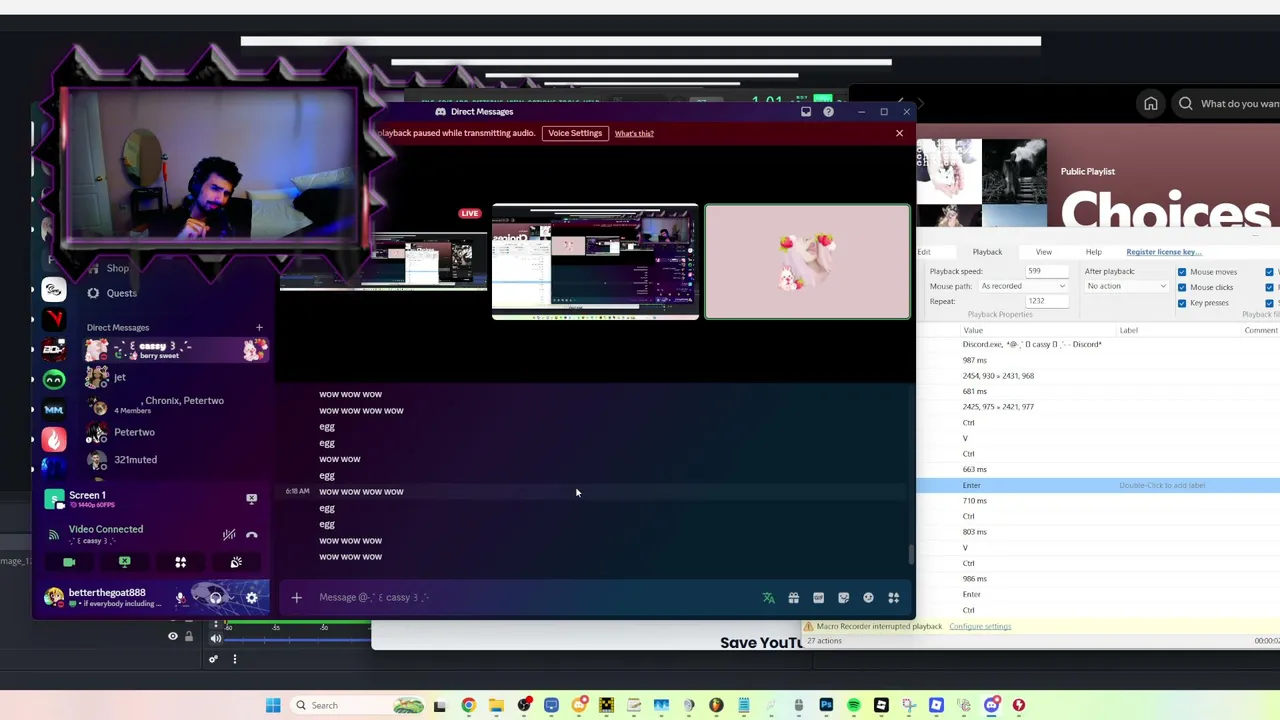The width and height of the screenshot is (1280, 720).
Task: Open the Chronix, Petertwo group chat
Action: pos(176,405)
